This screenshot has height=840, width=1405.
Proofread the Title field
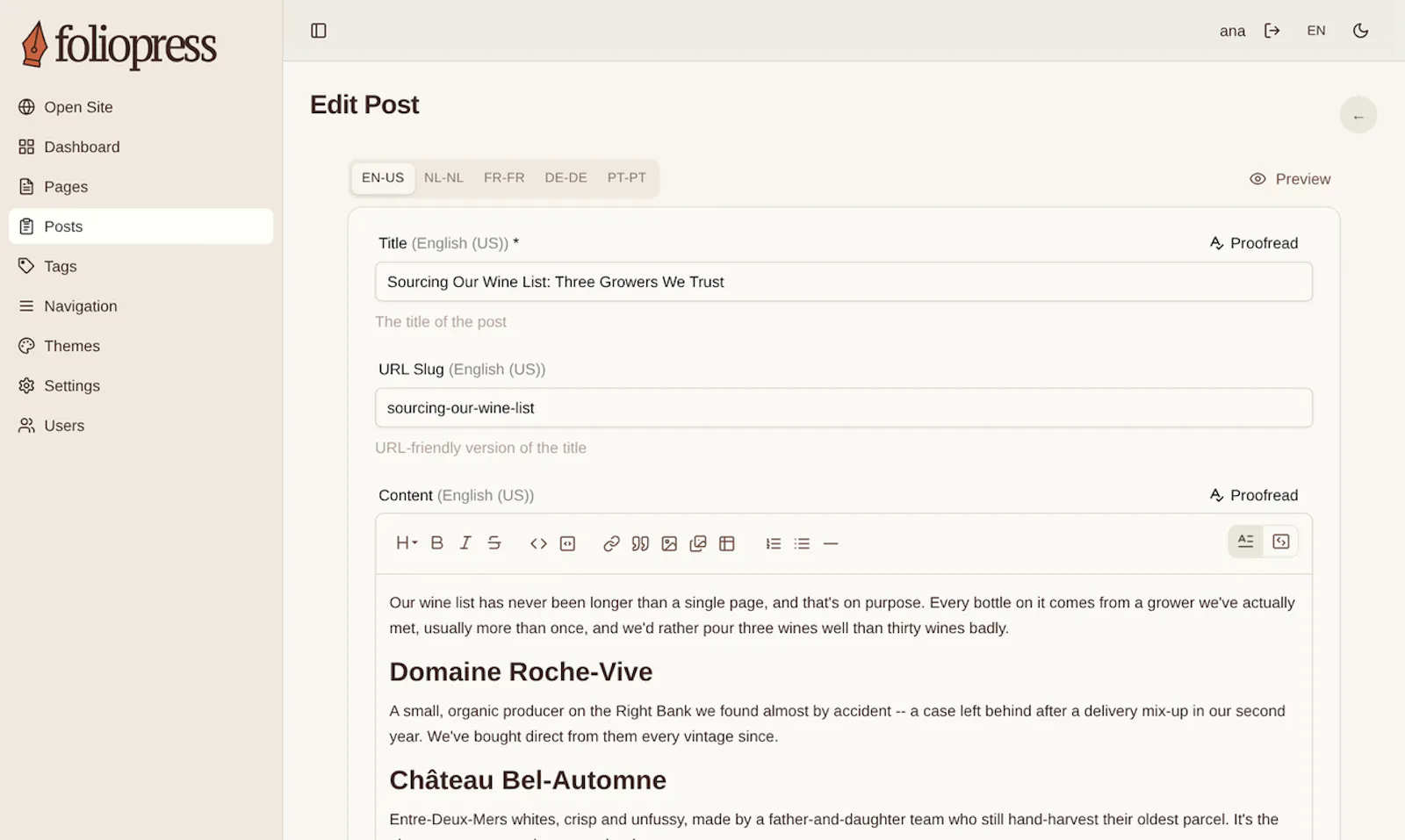[1254, 243]
